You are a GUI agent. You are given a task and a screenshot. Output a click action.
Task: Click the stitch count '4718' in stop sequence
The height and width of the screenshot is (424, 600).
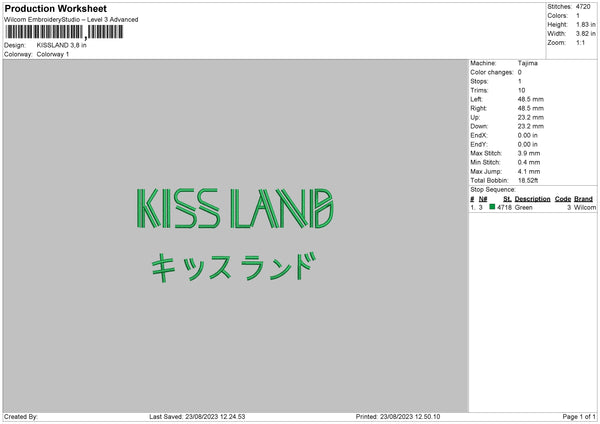(x=504, y=207)
